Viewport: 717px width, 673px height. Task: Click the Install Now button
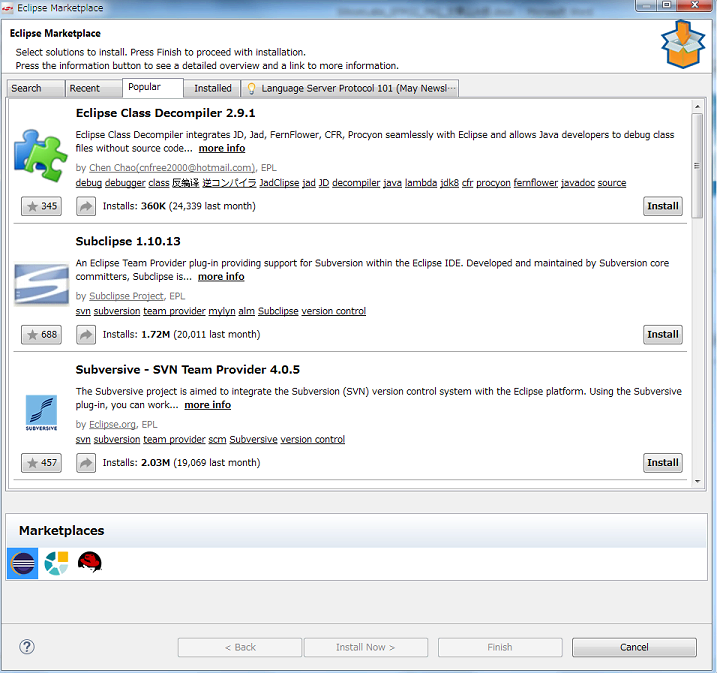pos(366,647)
